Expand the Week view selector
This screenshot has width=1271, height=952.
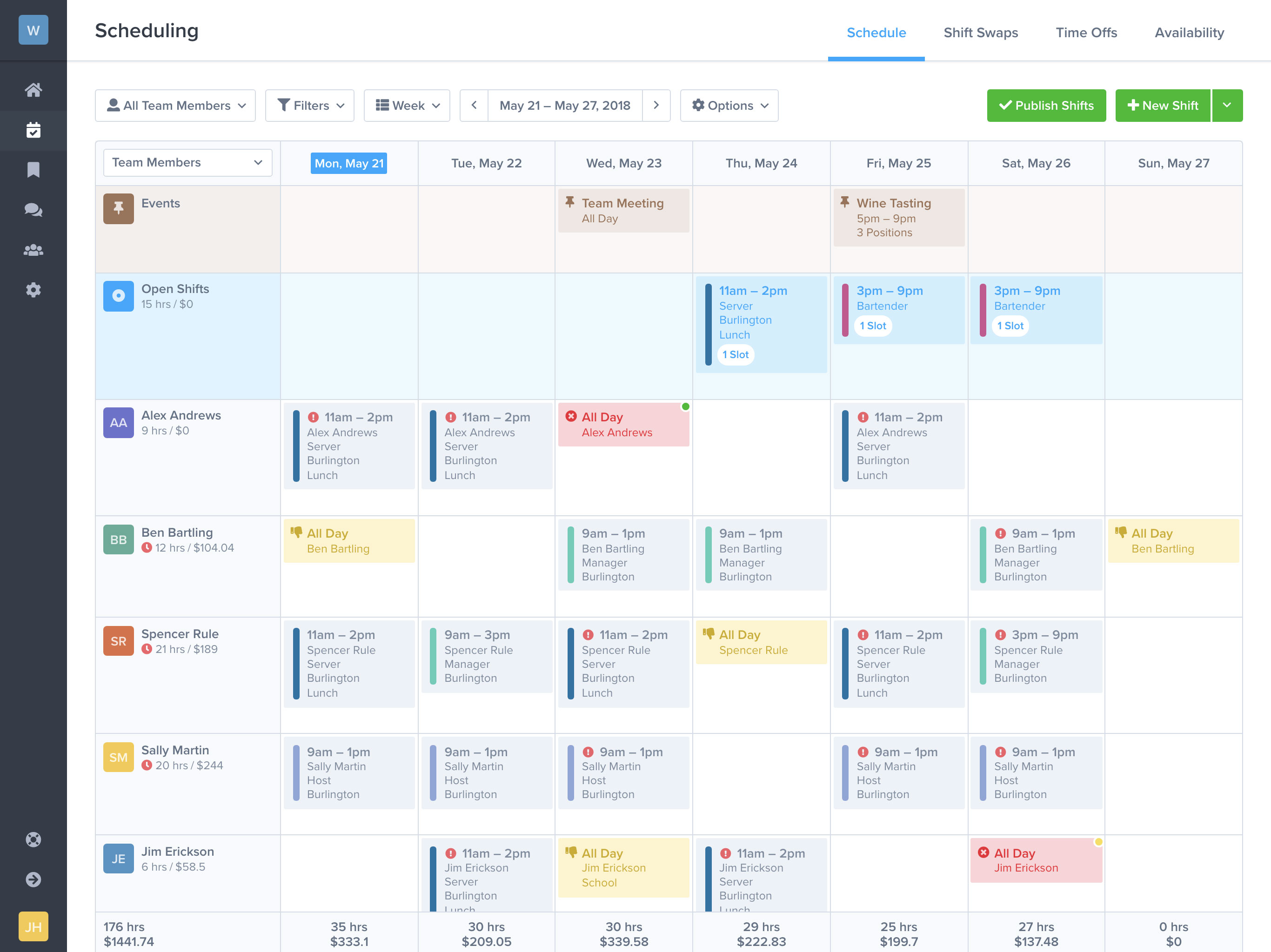pyautogui.click(x=409, y=105)
